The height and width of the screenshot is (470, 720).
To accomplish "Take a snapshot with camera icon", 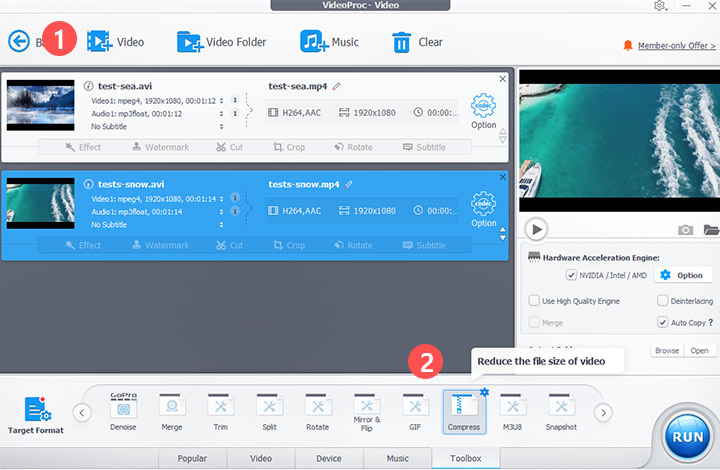I will [686, 229].
